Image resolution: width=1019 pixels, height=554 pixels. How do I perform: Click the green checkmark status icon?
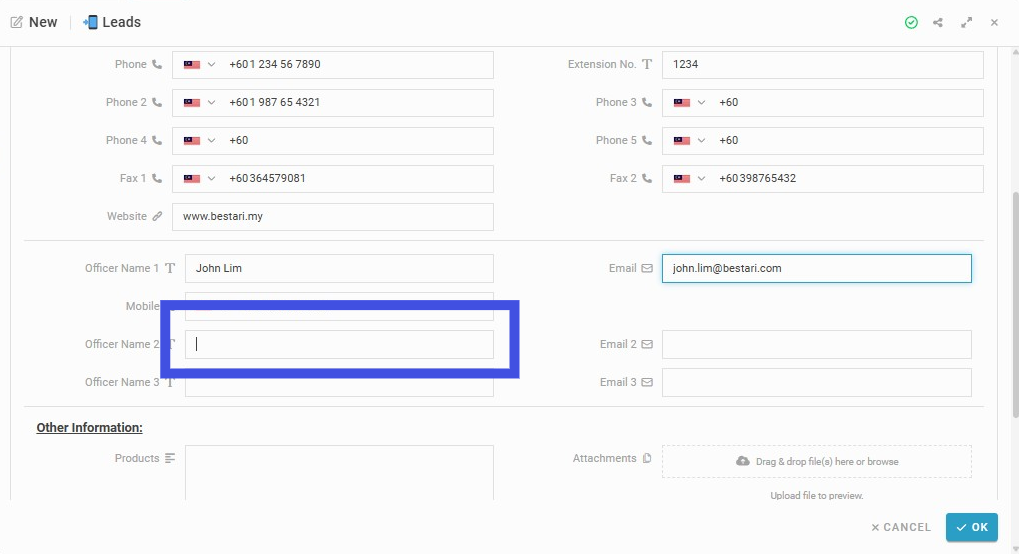click(x=911, y=23)
